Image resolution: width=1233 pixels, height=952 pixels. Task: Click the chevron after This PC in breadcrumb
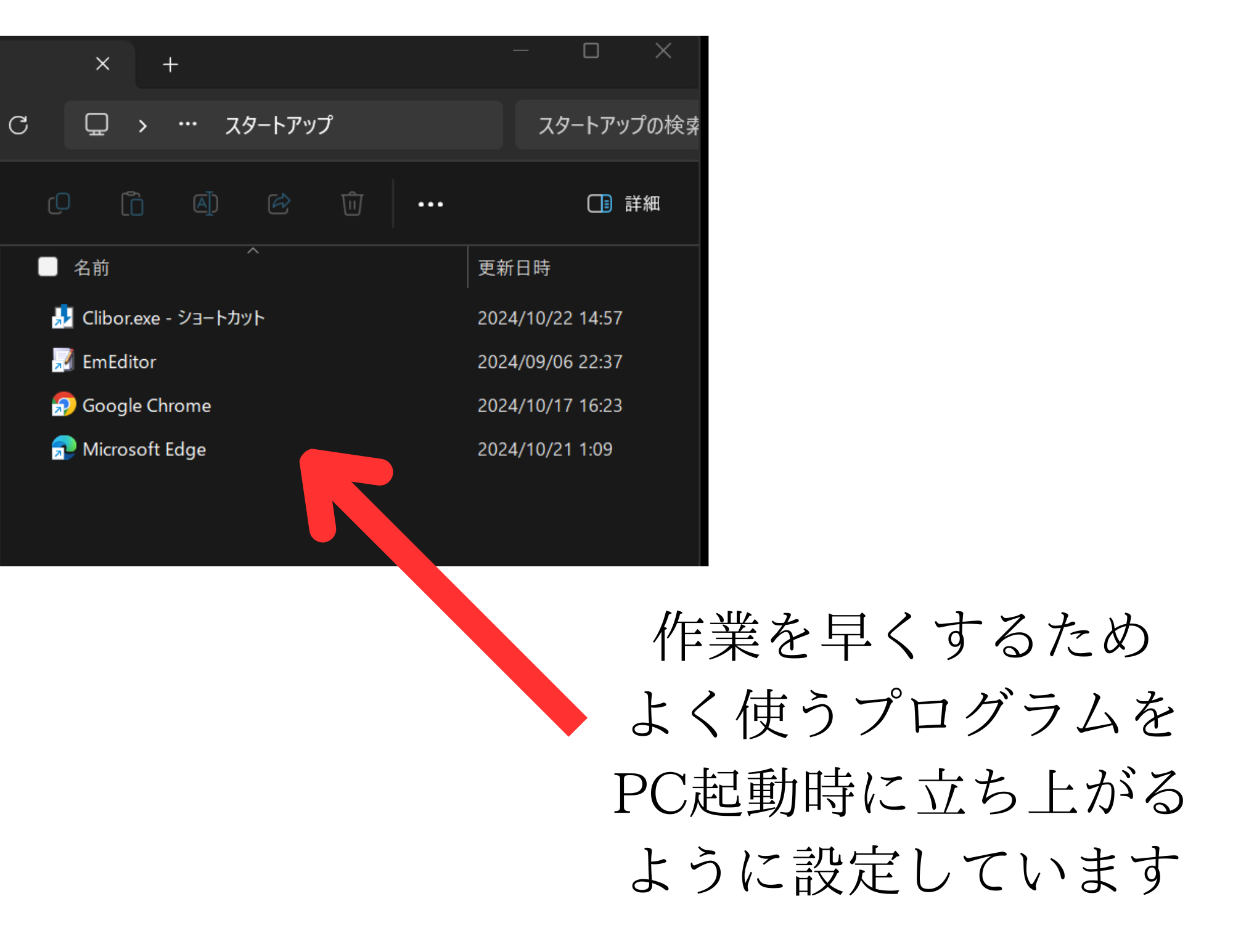pos(143,126)
